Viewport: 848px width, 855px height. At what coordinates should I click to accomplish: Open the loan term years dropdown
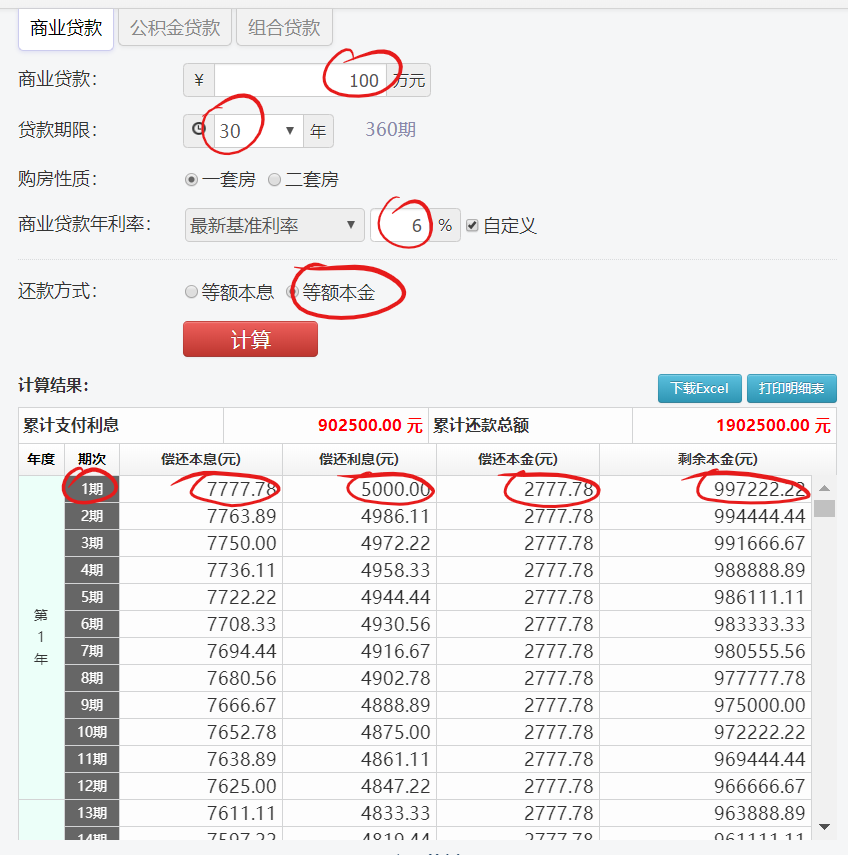pos(258,131)
